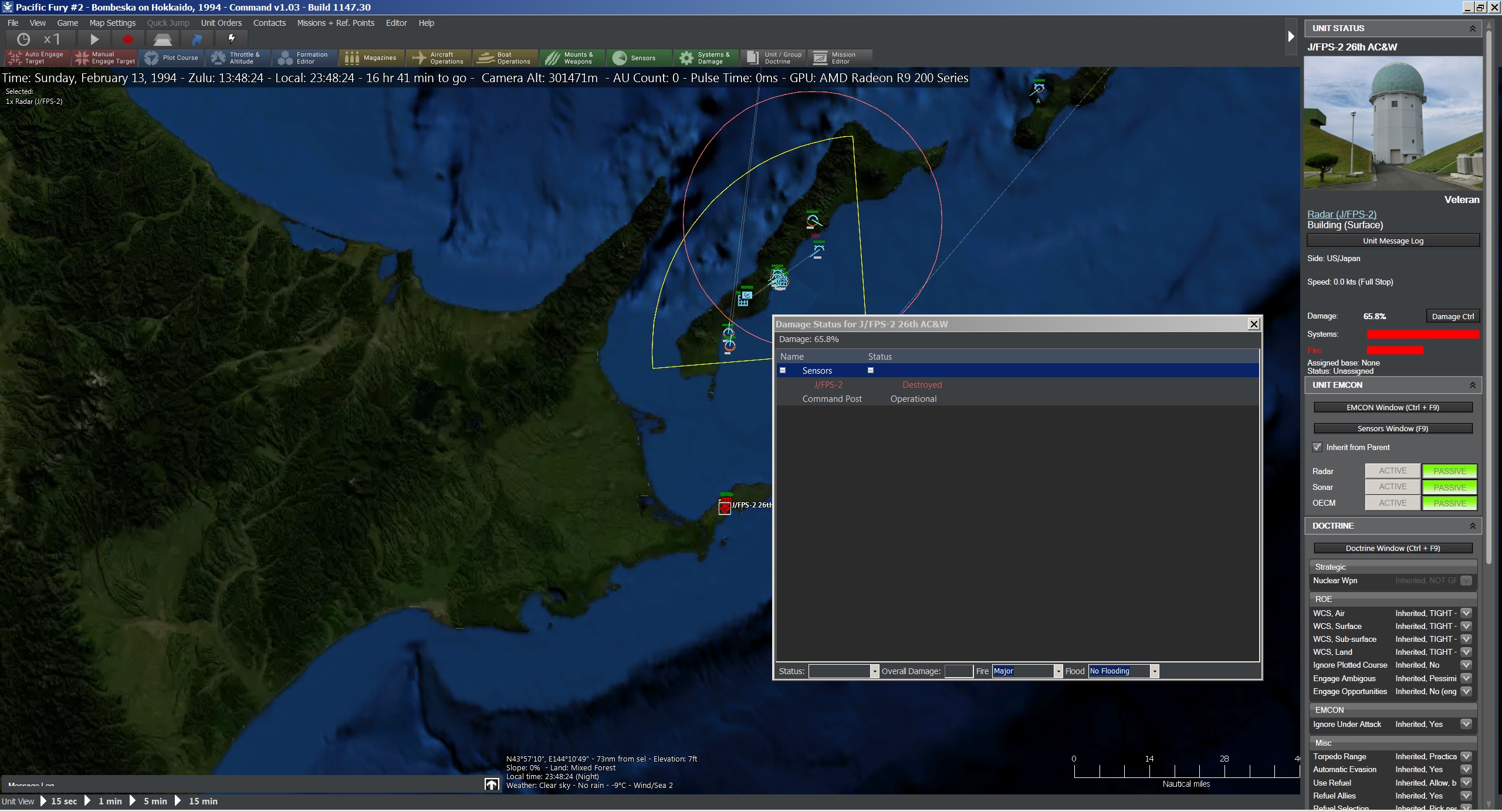Open the Formation Editor icon
The height and width of the screenshot is (812, 1502).
pyautogui.click(x=286, y=57)
